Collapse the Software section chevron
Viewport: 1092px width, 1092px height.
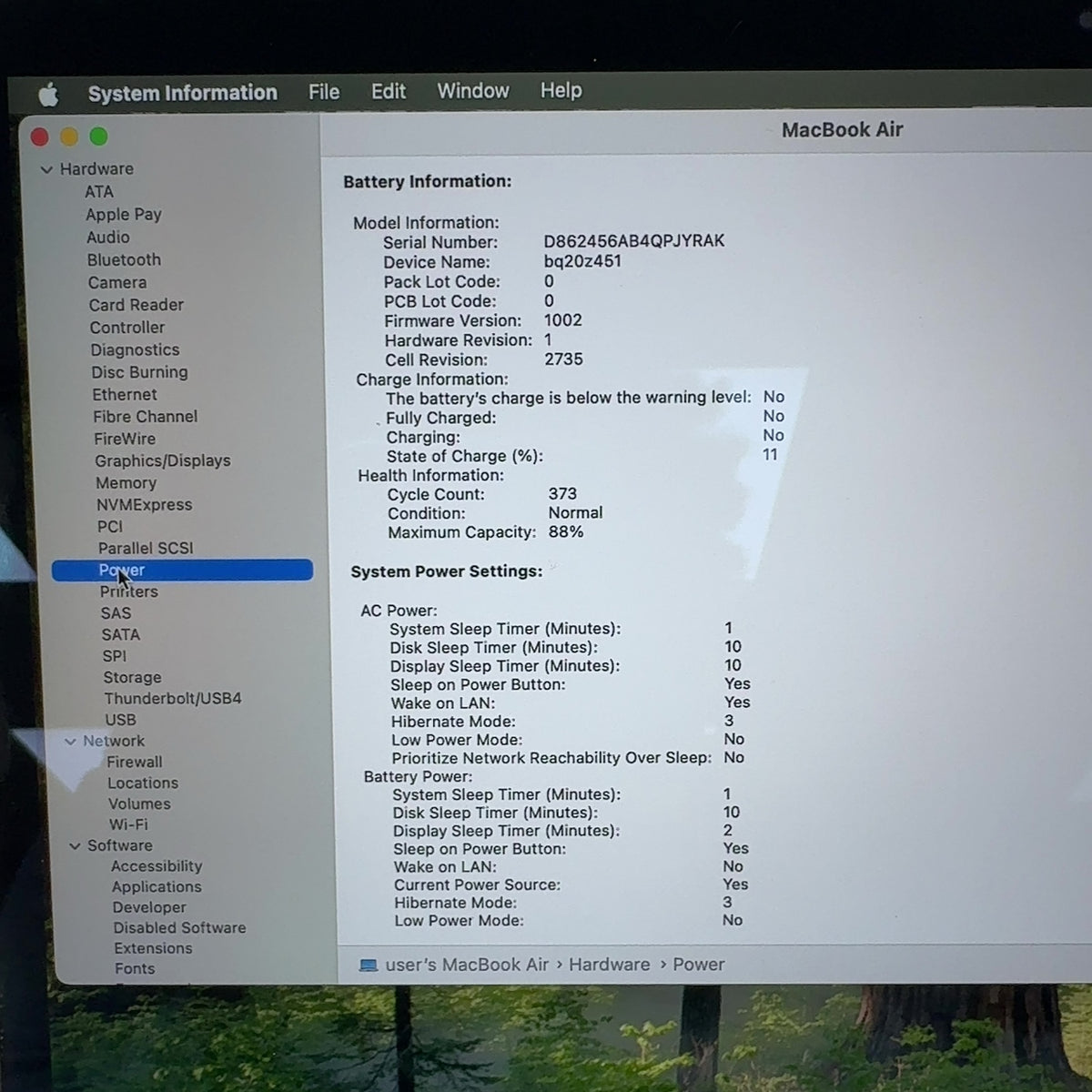click(x=75, y=846)
